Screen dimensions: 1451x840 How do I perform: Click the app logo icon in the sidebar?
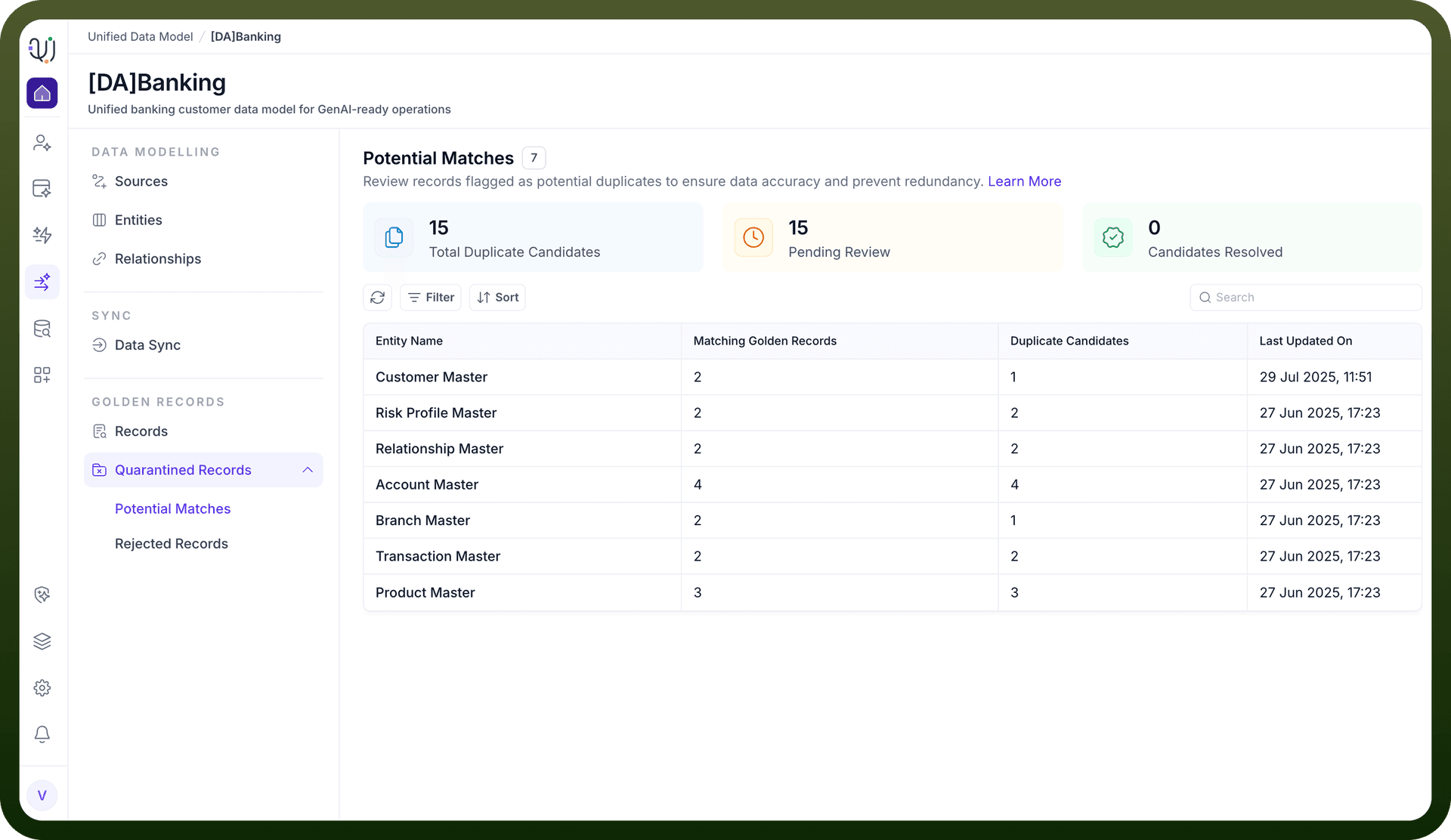tap(42, 49)
